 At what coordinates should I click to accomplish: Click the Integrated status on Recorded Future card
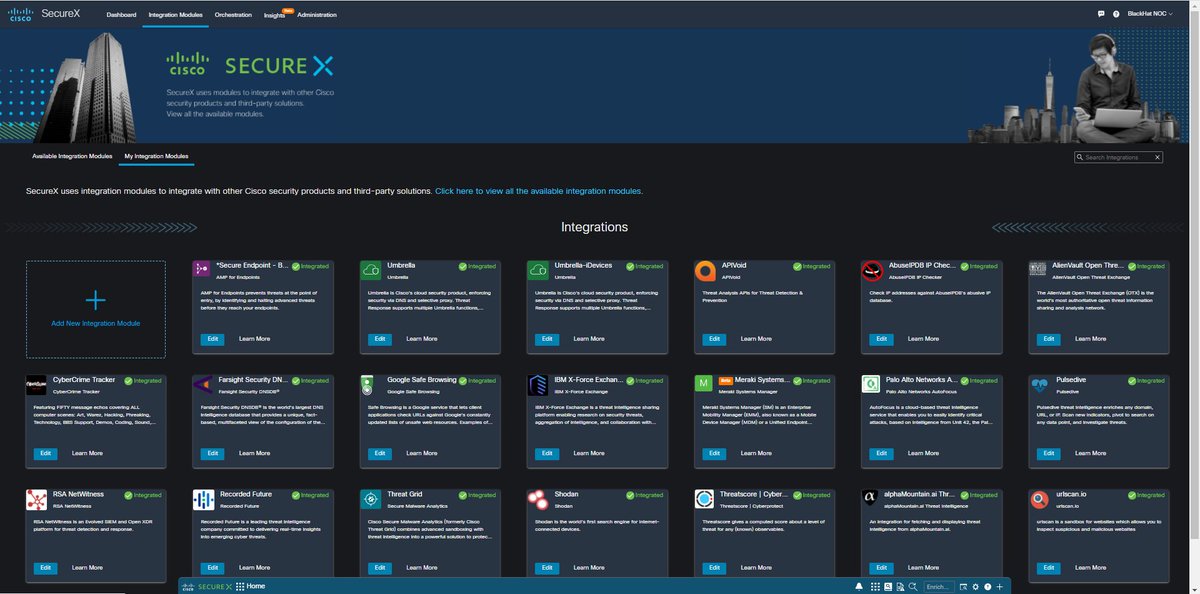pos(311,495)
